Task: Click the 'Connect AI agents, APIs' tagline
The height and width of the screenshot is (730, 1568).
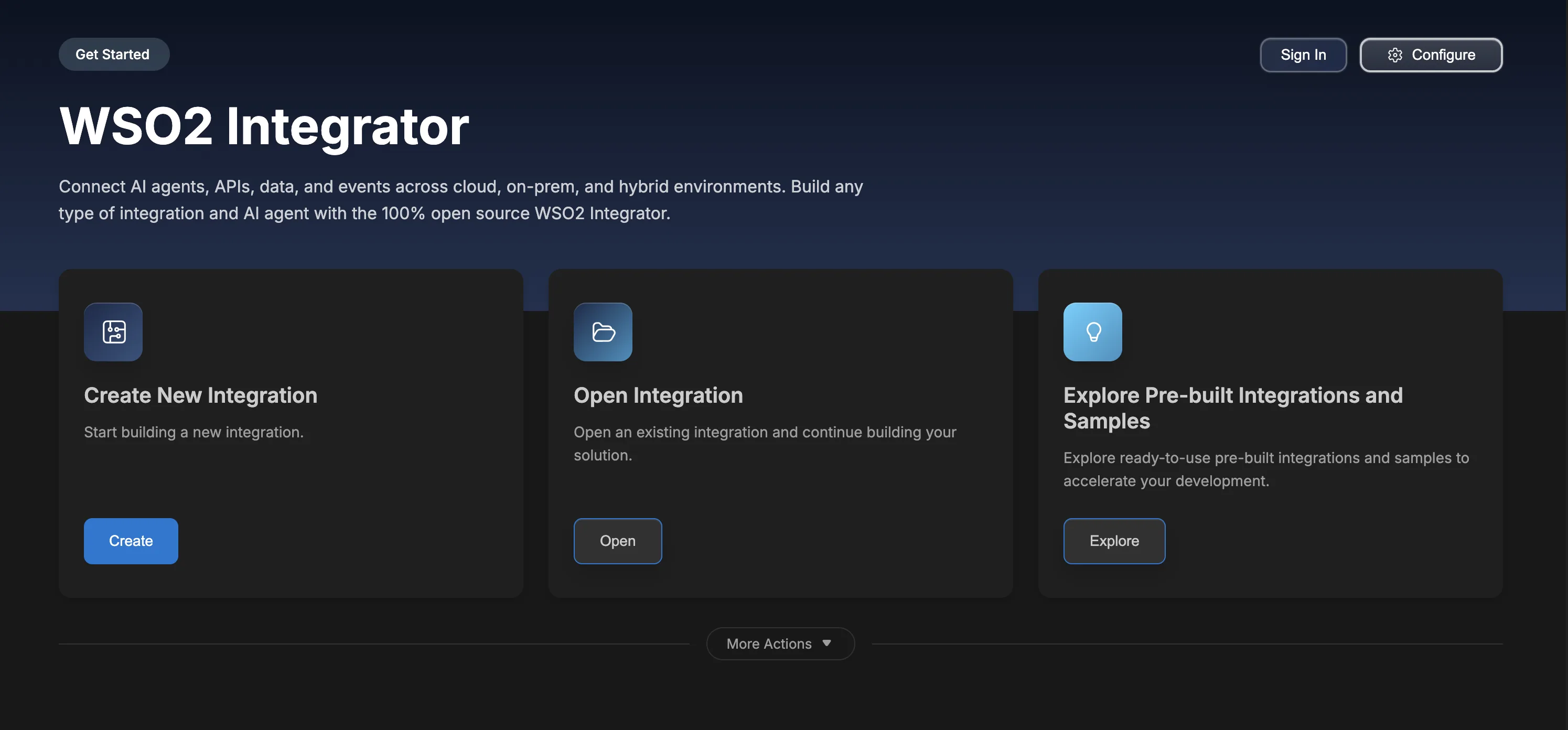Action: 461,200
